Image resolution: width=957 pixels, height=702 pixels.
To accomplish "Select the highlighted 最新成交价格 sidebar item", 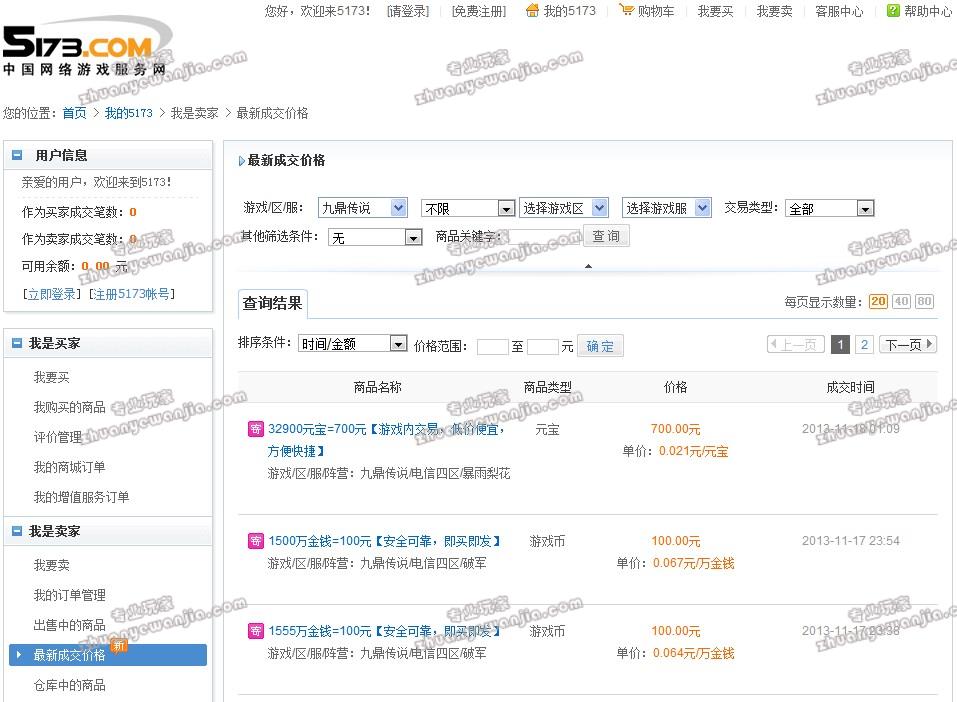I will coord(108,655).
